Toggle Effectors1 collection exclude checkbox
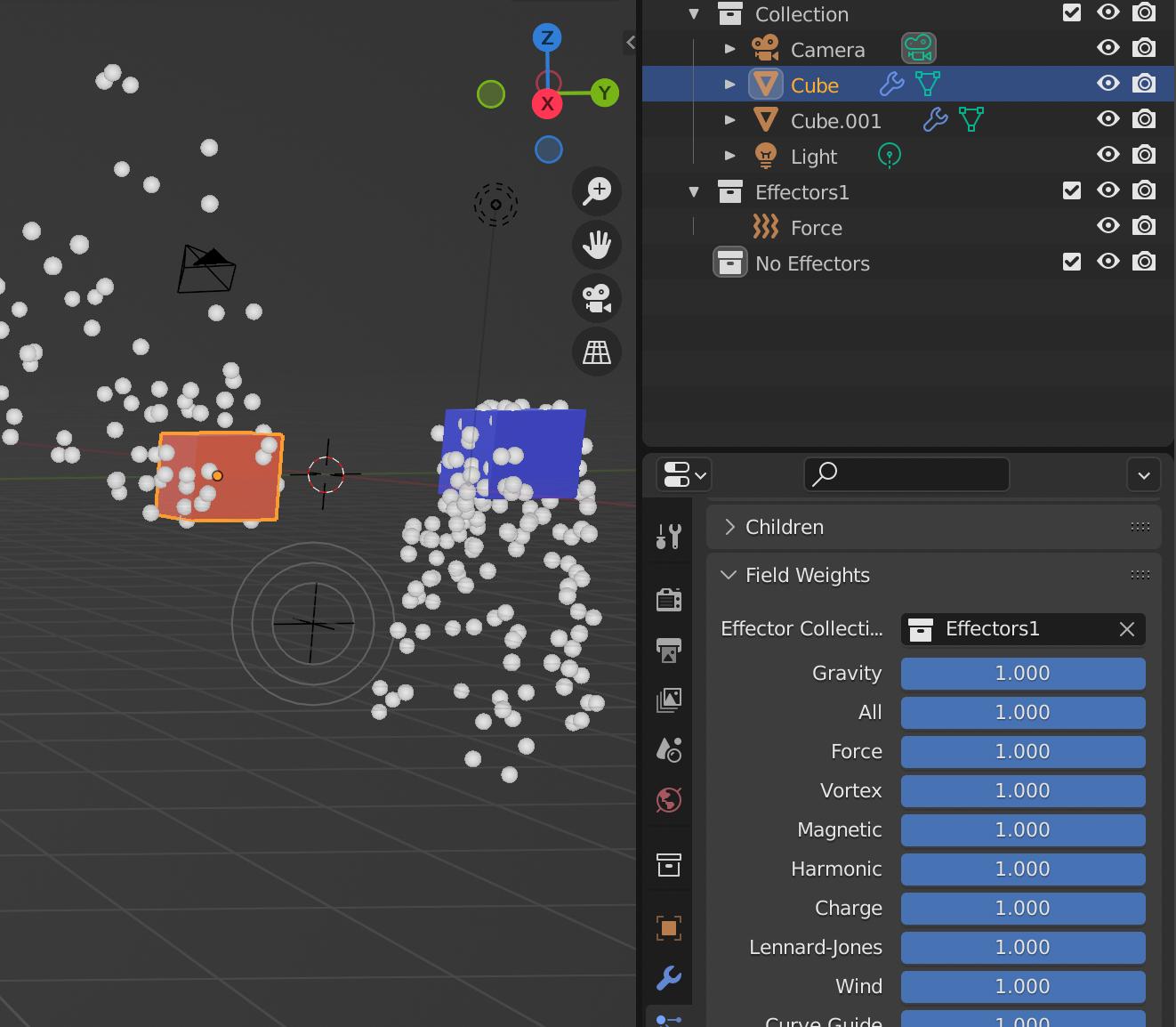Viewport: 1176px width, 1027px height. 1072,190
